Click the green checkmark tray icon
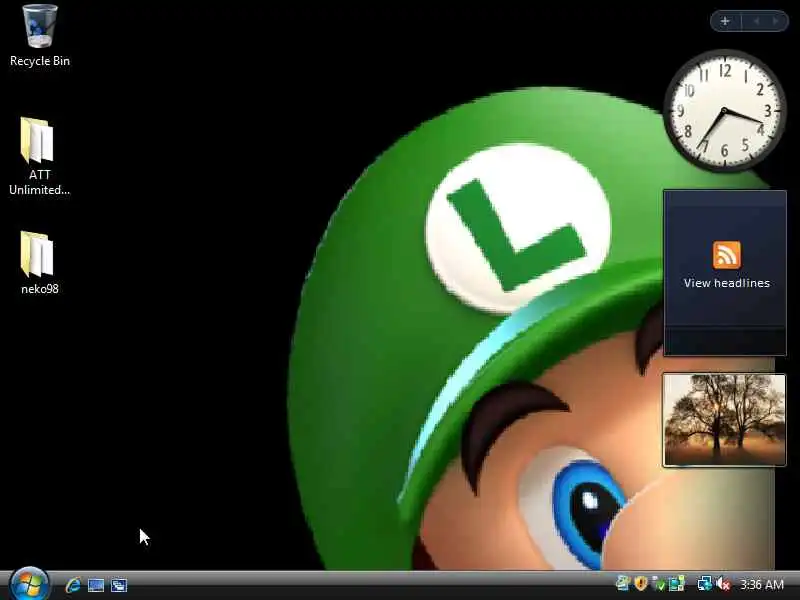Viewport: 800px width, 600px height. [x=659, y=583]
